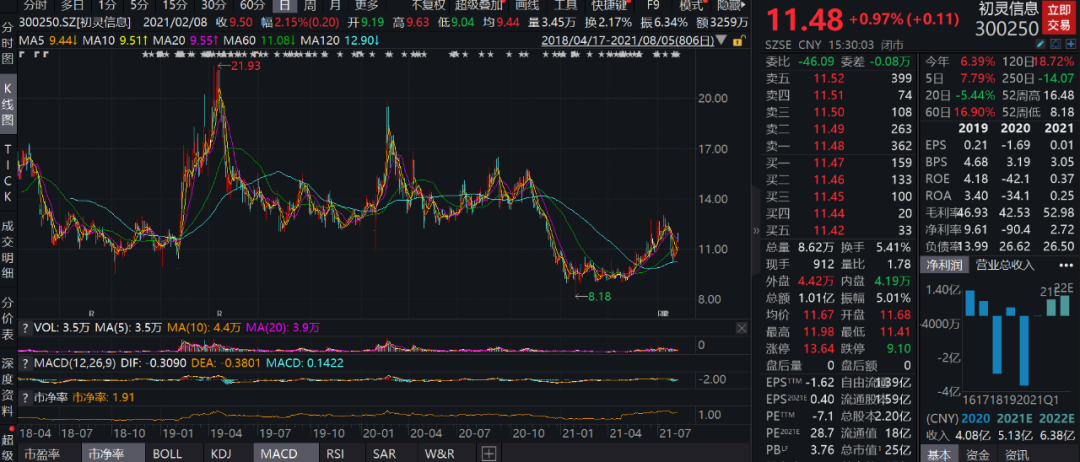The image size is (1080, 462).
Task: Select the 周 weekly period
Action: 311,6
